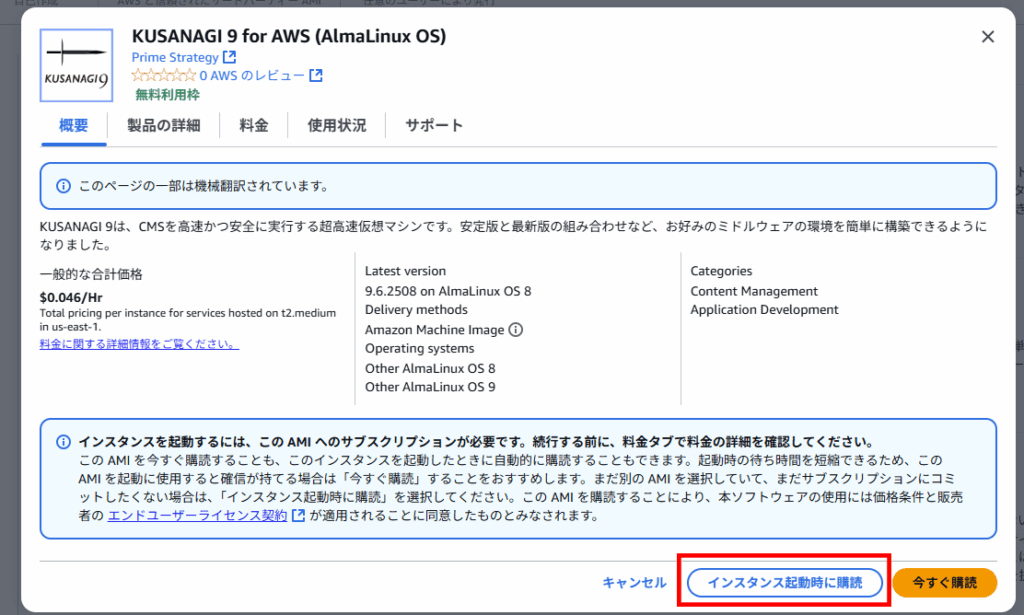Open the 料金 tab
The width and height of the screenshot is (1024, 615).
point(254,125)
